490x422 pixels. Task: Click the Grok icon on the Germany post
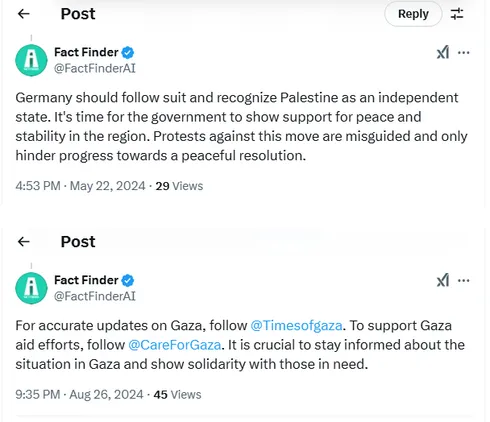pyautogui.click(x=443, y=53)
